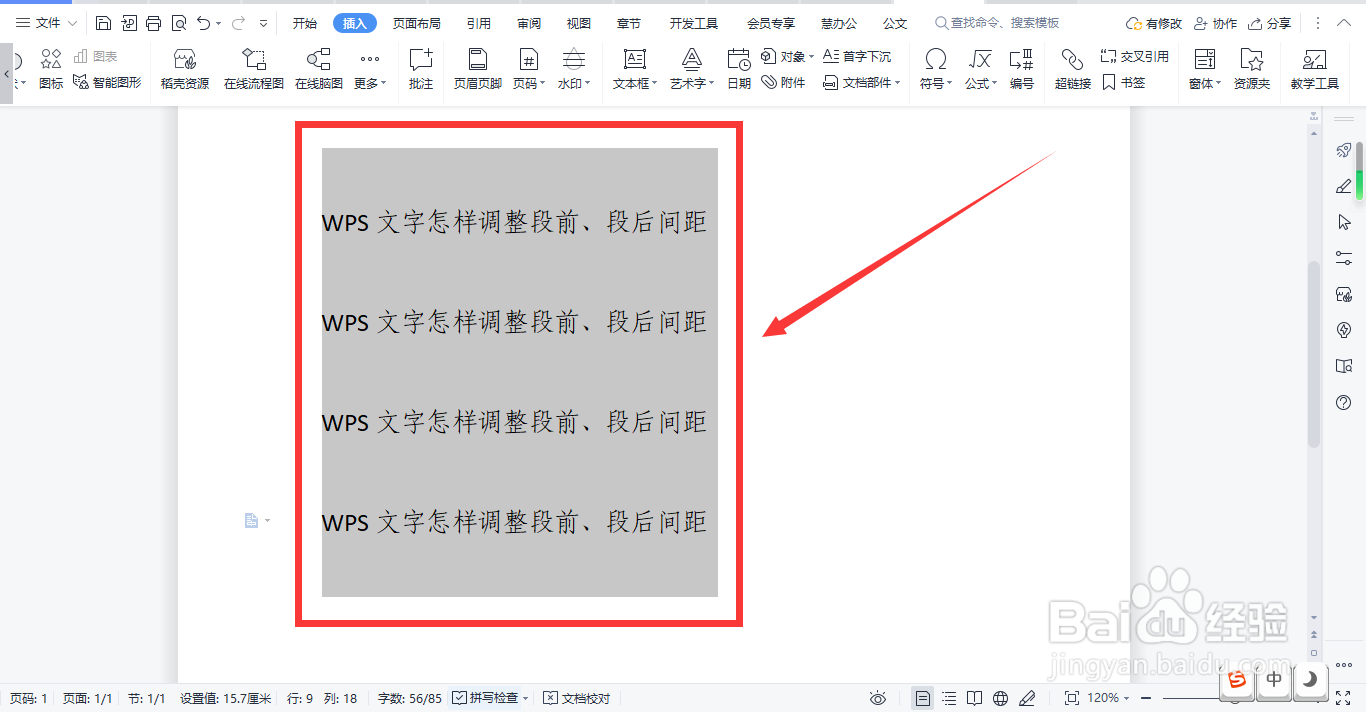Open 教学工具 teaching tools
The height and width of the screenshot is (712, 1366).
(1315, 70)
